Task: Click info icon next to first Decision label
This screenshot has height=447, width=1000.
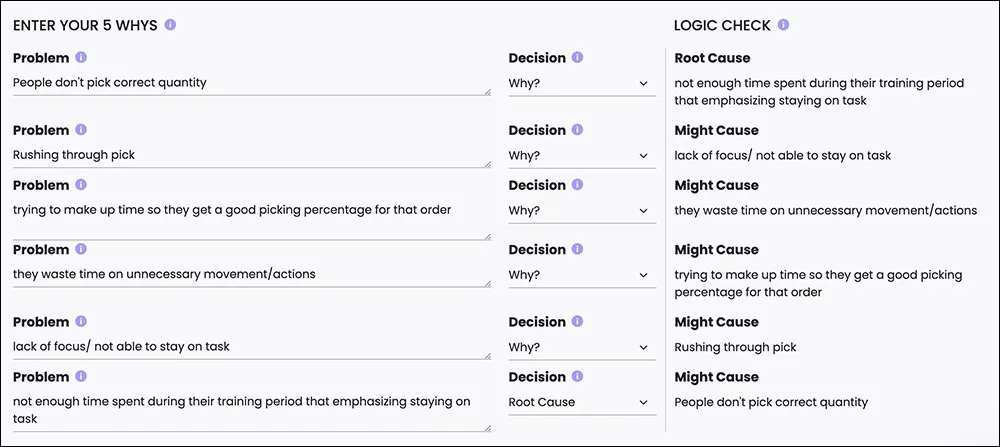Action: pyautogui.click(x=577, y=57)
